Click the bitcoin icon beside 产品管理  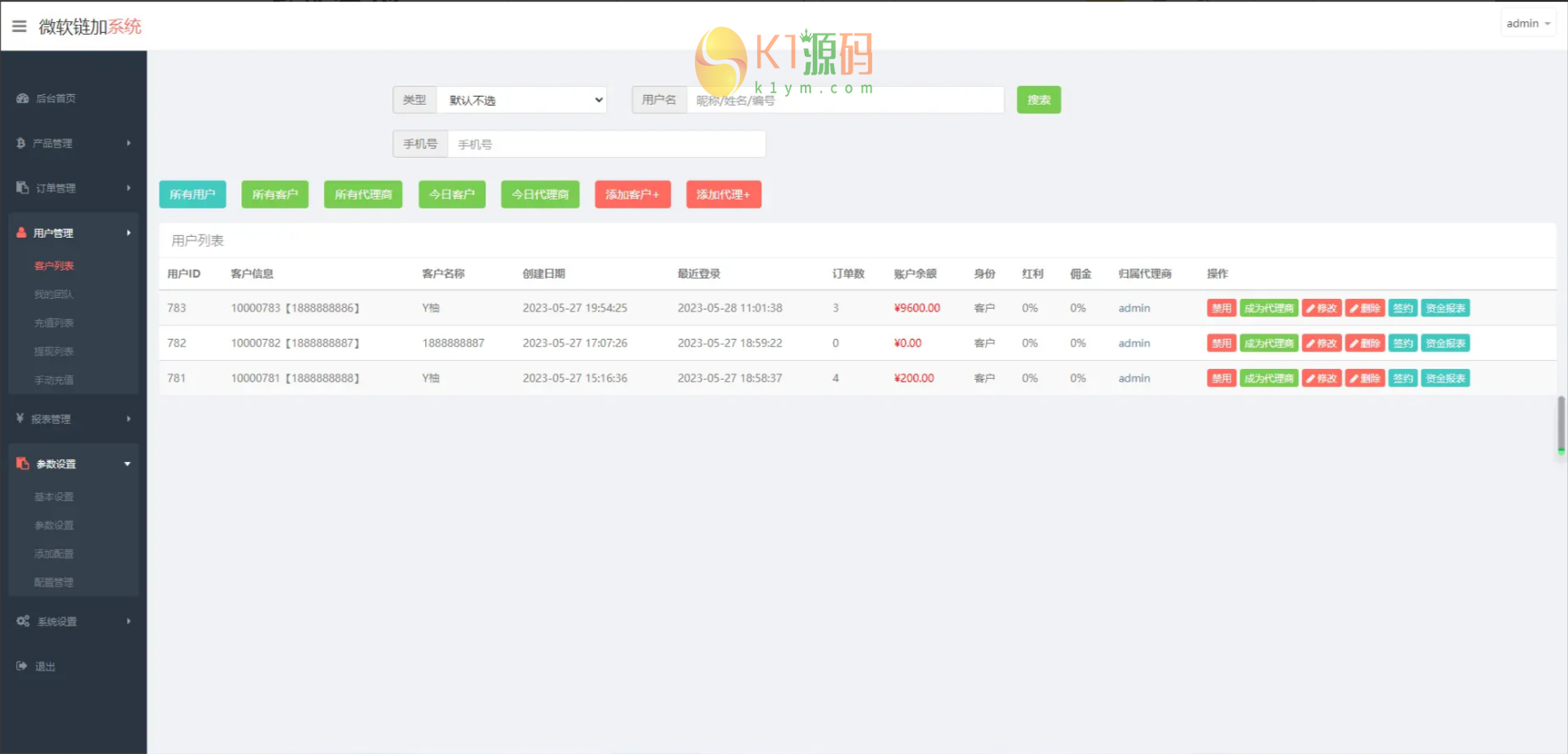21,143
